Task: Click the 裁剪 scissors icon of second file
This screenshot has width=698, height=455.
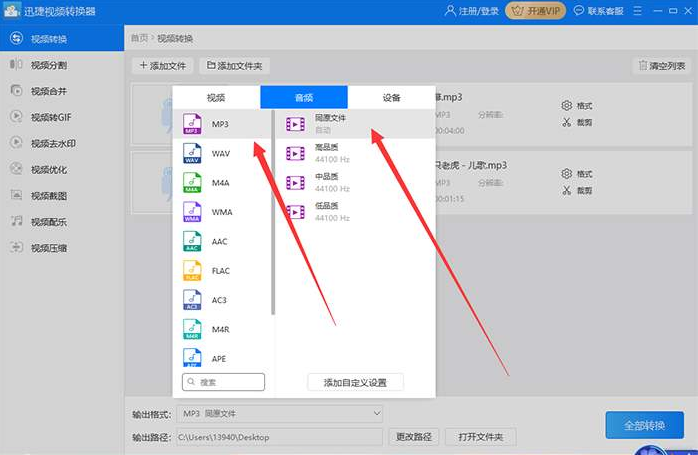Action: pos(566,190)
